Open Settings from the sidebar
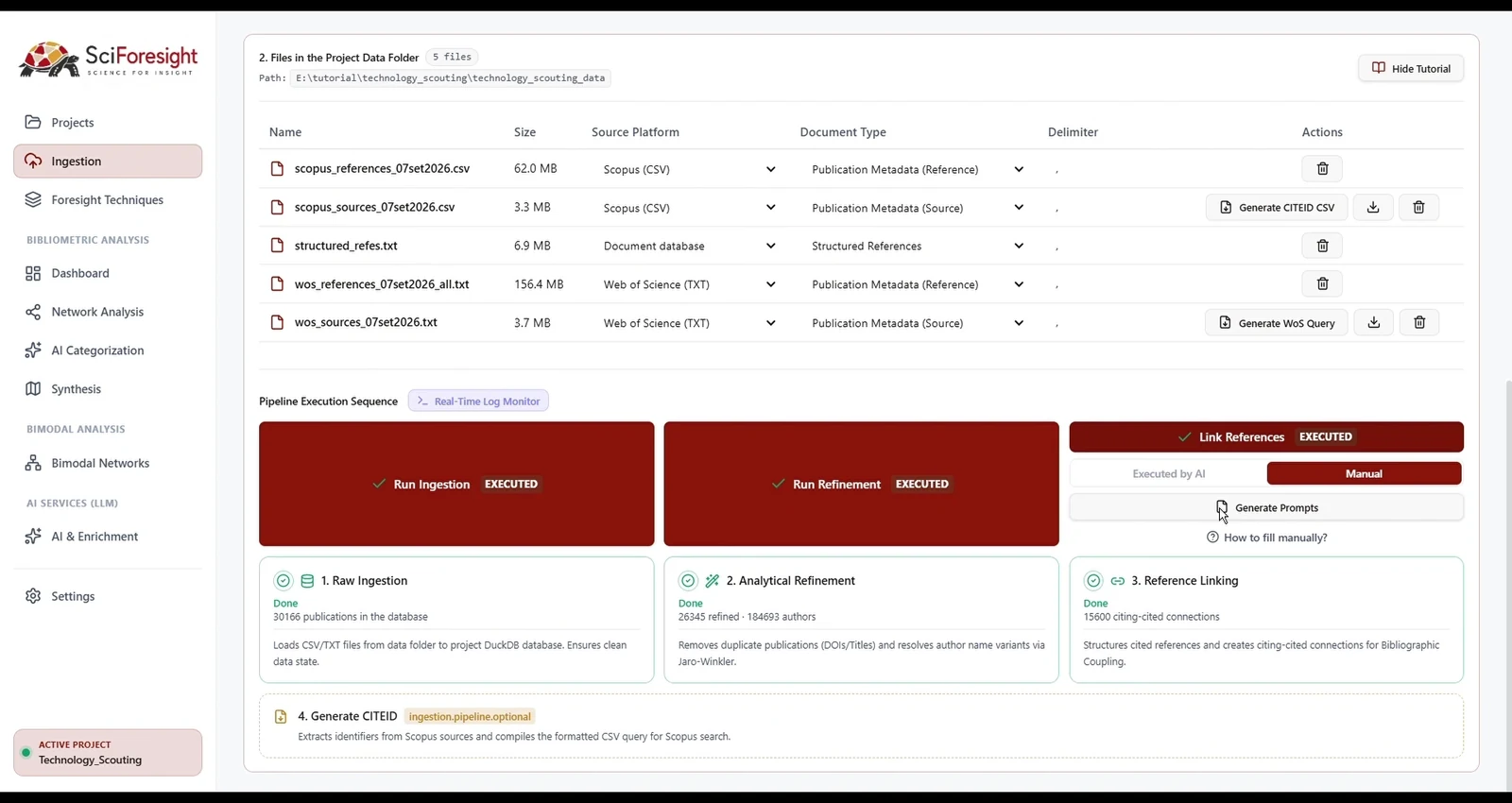This screenshot has width=1512, height=803. [x=108, y=596]
